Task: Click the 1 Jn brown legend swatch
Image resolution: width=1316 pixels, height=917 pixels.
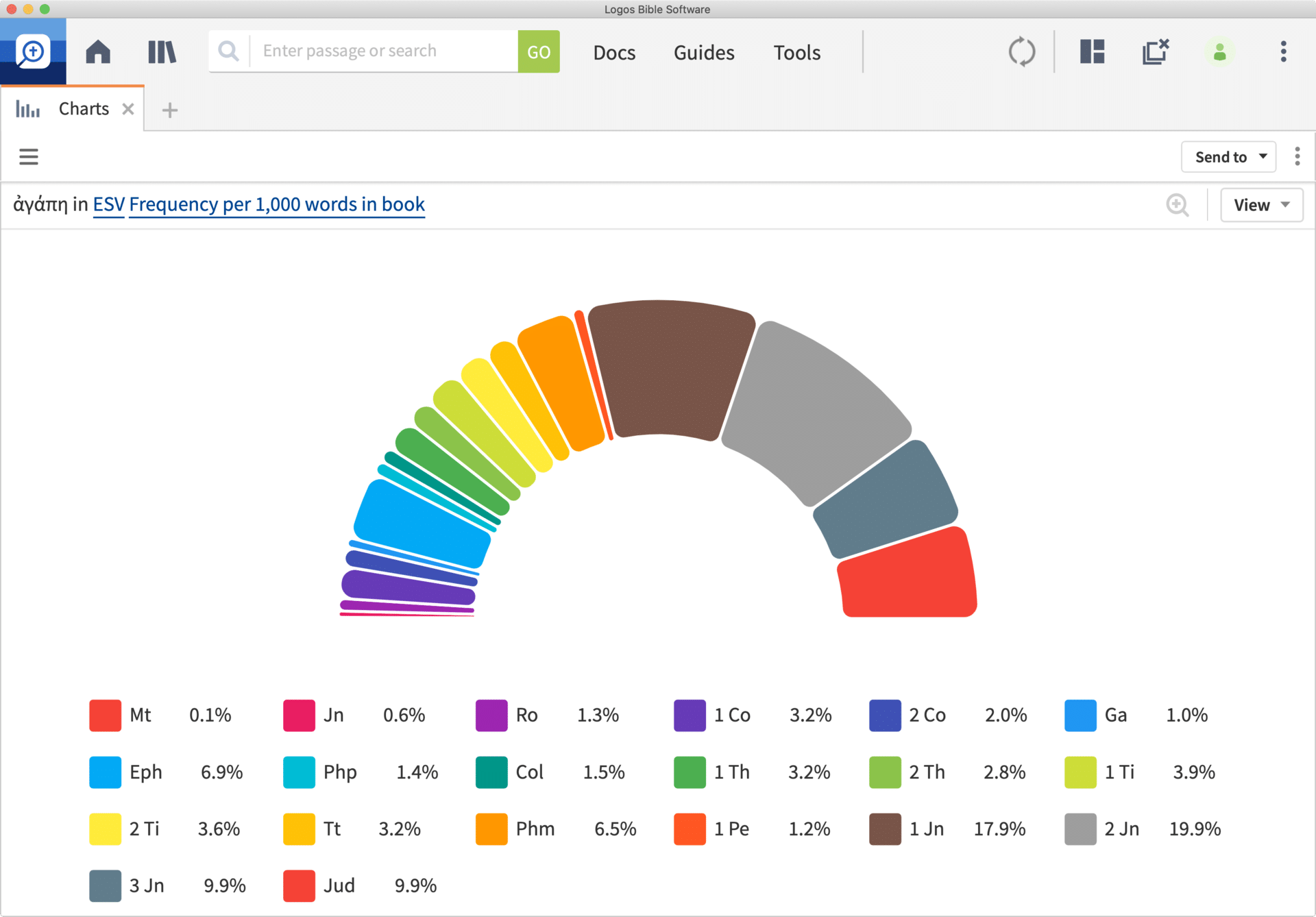Action: (885, 829)
